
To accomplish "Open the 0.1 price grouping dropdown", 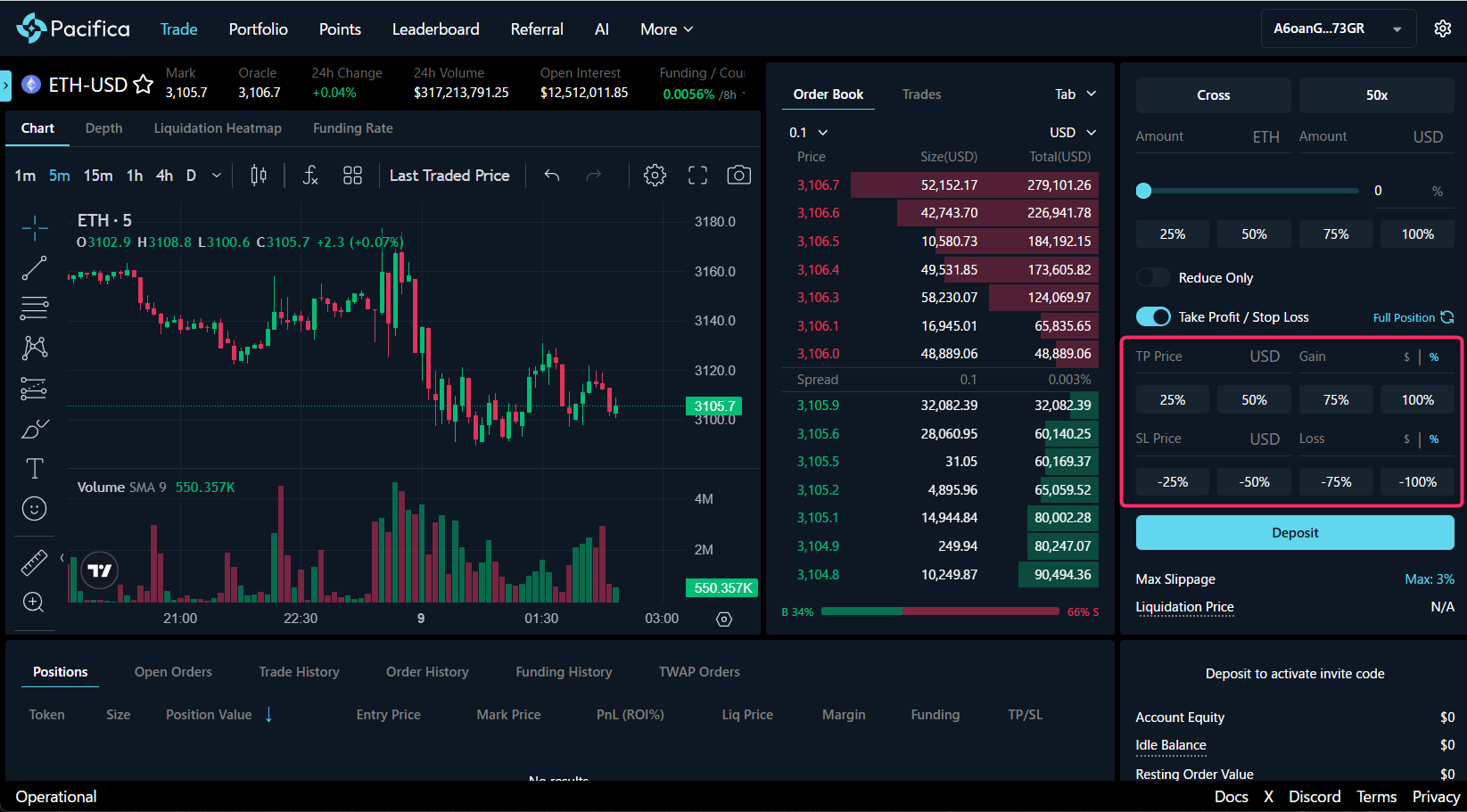I will [808, 133].
